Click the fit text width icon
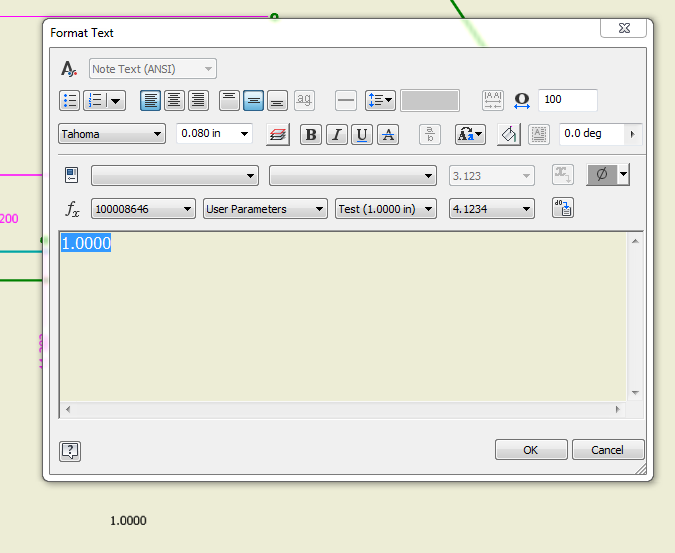 493,101
